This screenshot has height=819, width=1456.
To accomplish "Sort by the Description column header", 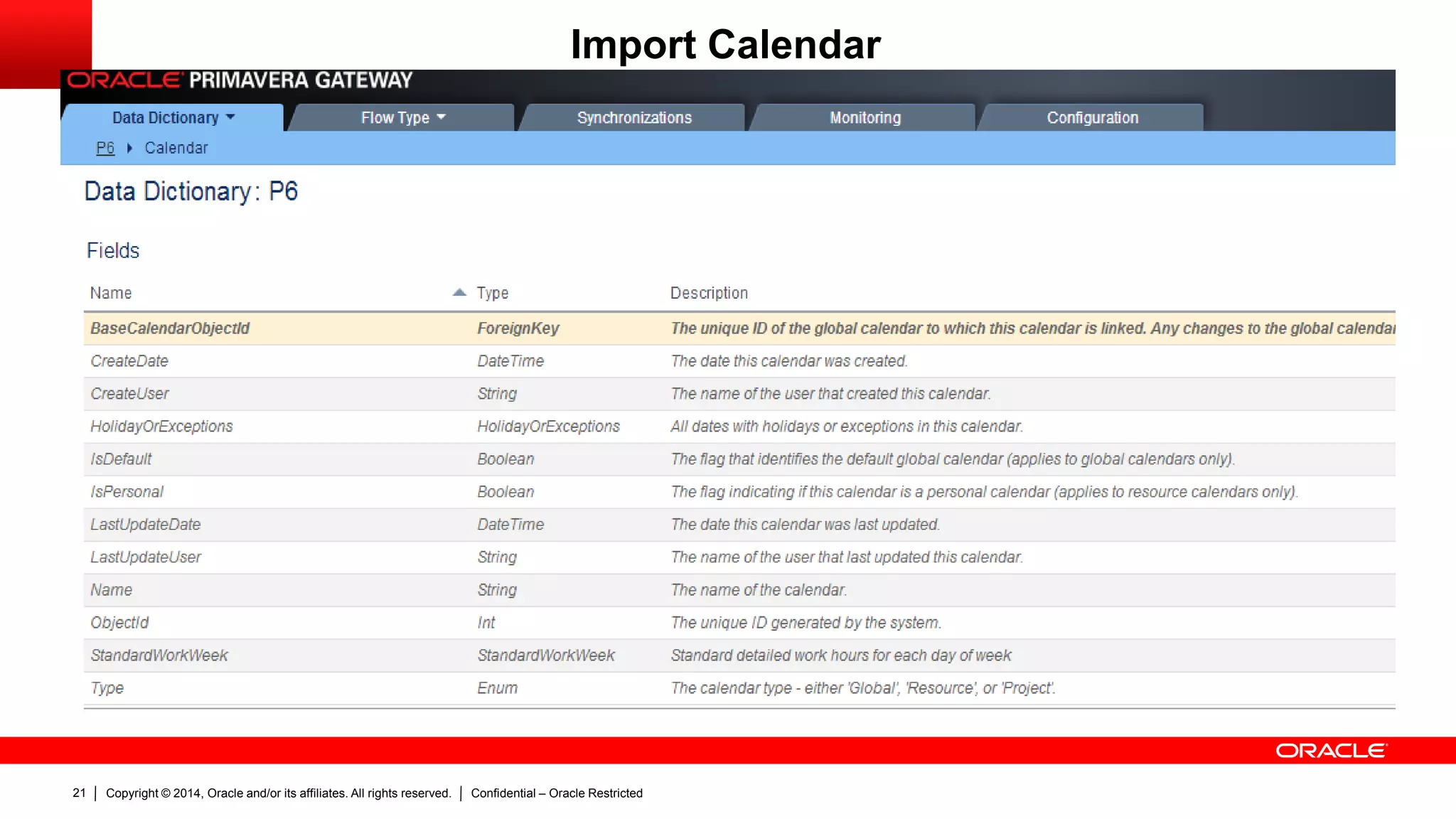I will [x=709, y=293].
